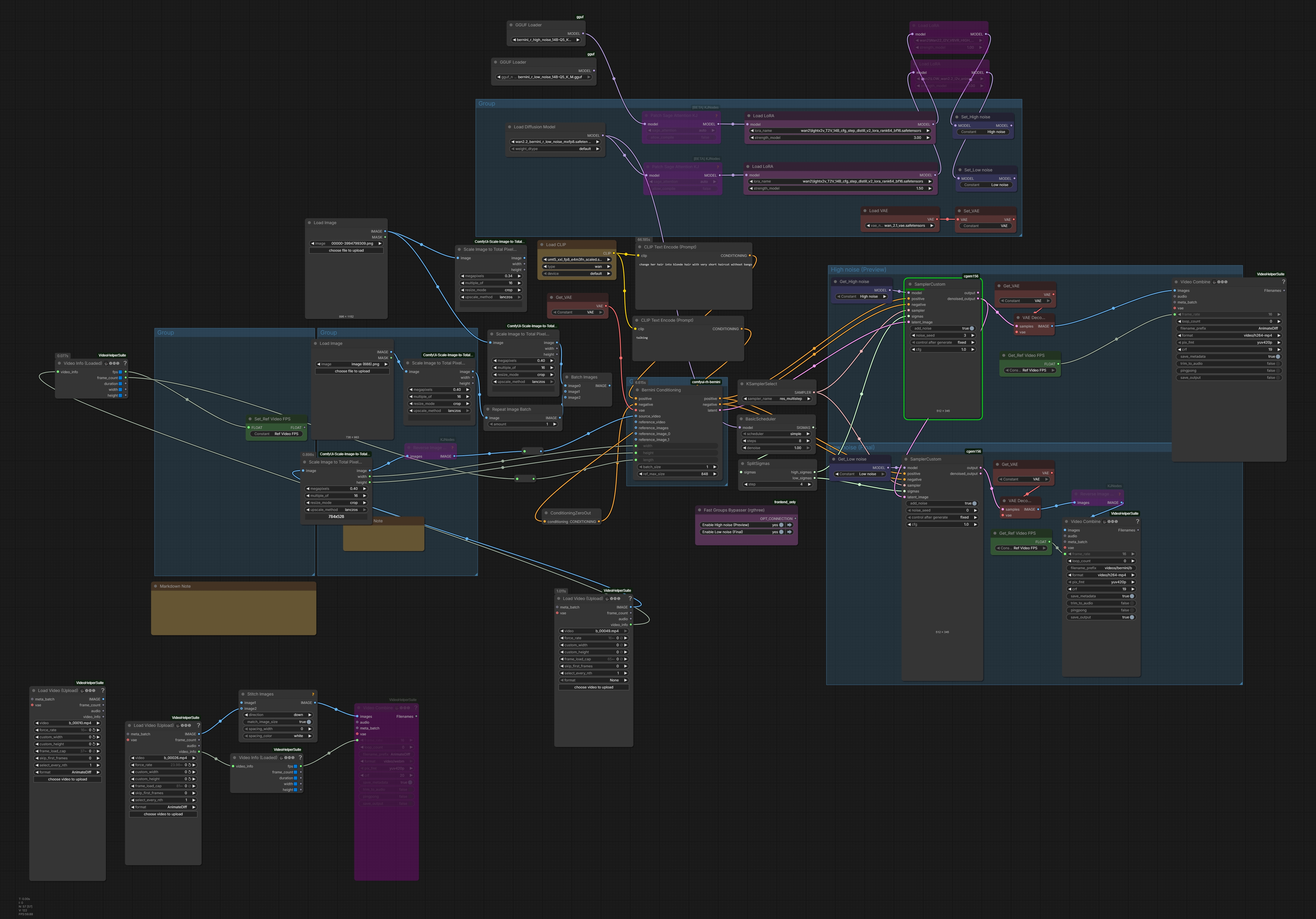
Task: Open the sampler_name dropdown in KSamplerSelect
Action: pos(777,399)
